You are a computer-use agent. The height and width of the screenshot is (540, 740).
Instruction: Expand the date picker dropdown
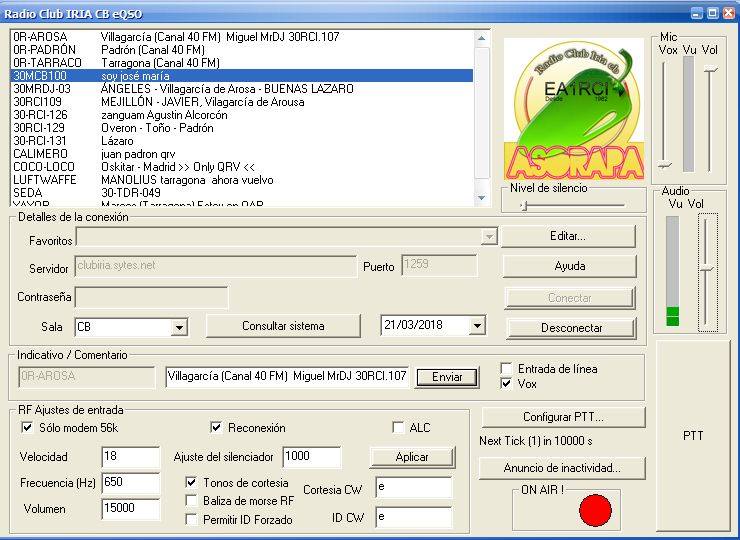coord(477,326)
